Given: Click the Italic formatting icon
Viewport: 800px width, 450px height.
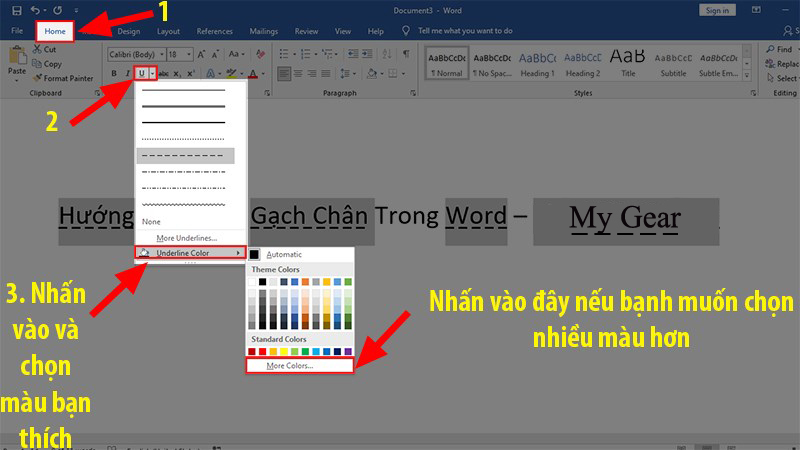Looking at the screenshot, I should point(127,73).
